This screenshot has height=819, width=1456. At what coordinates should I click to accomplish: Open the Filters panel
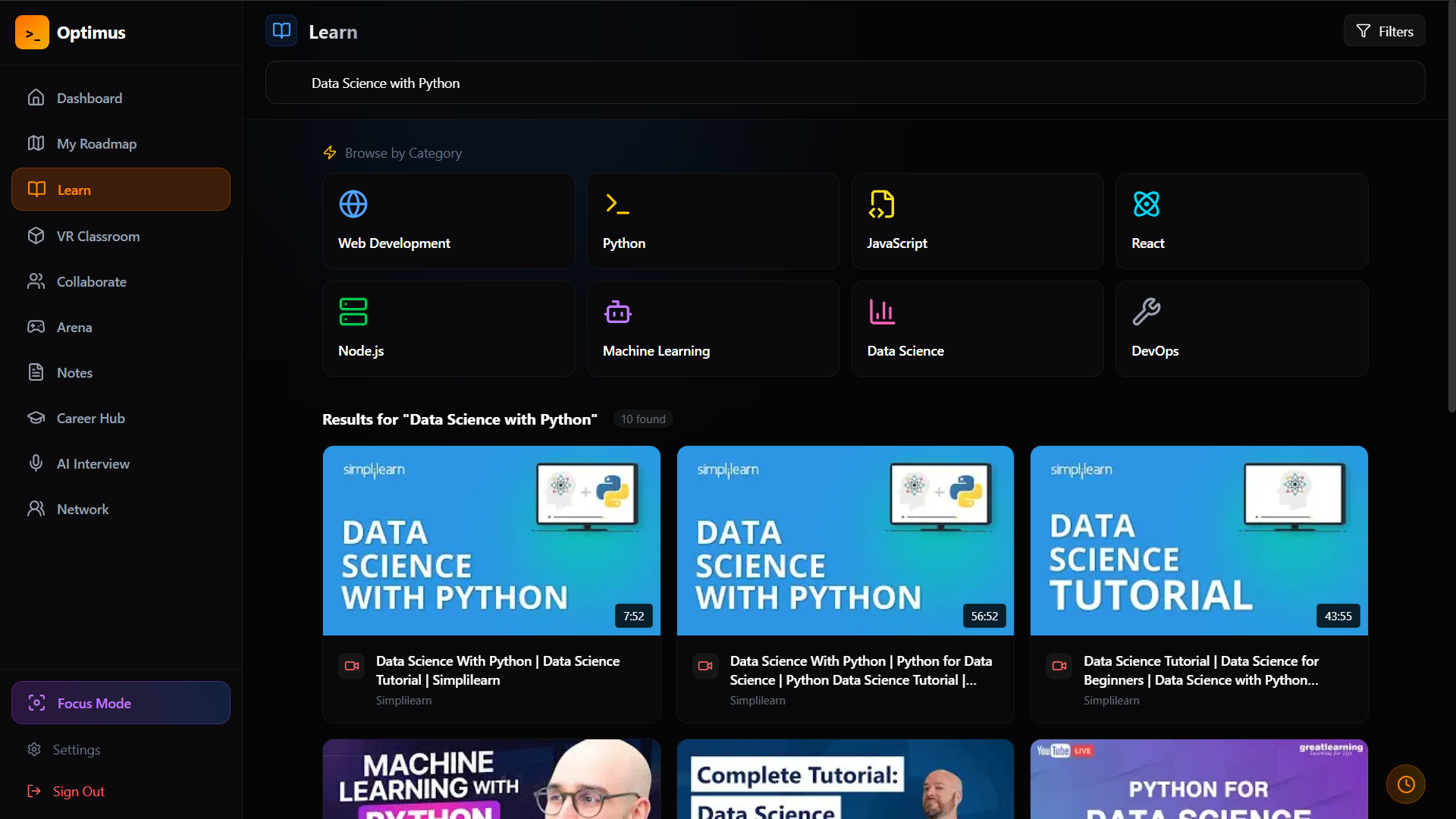tap(1384, 31)
